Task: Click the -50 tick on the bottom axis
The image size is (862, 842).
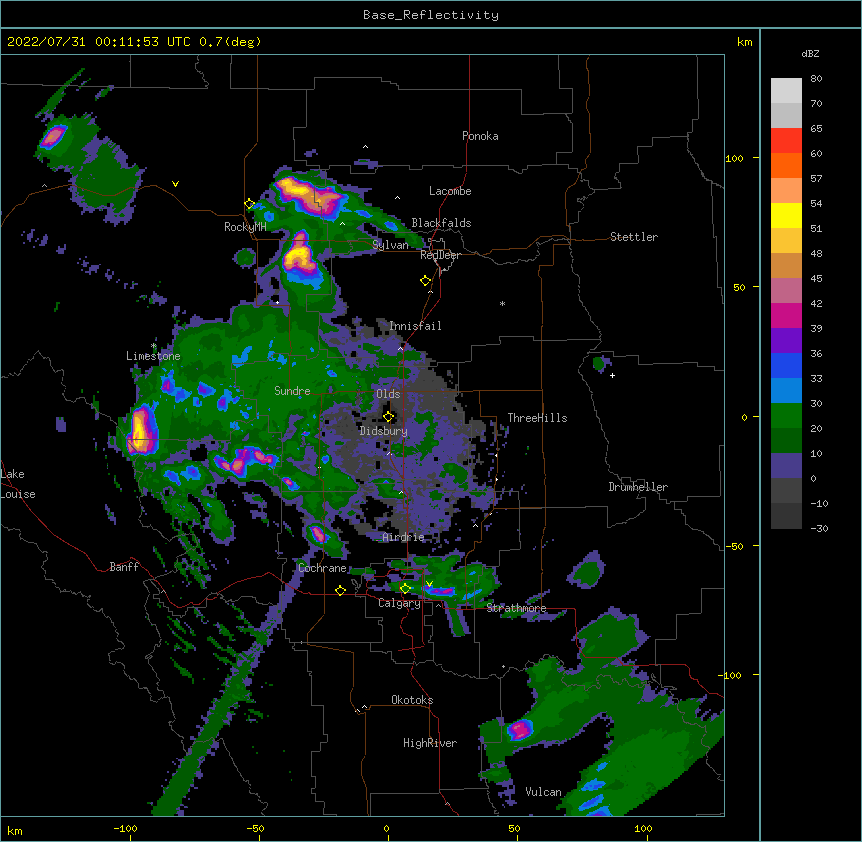Action: tap(255, 828)
